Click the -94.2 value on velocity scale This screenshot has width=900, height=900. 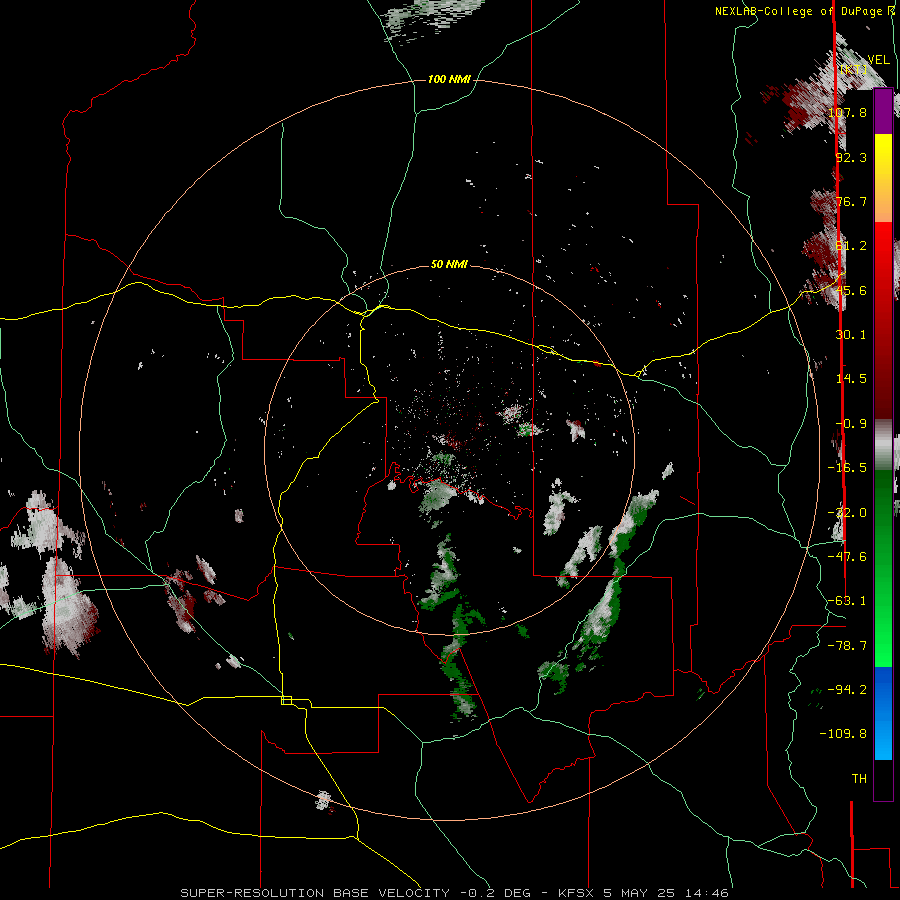(847, 690)
